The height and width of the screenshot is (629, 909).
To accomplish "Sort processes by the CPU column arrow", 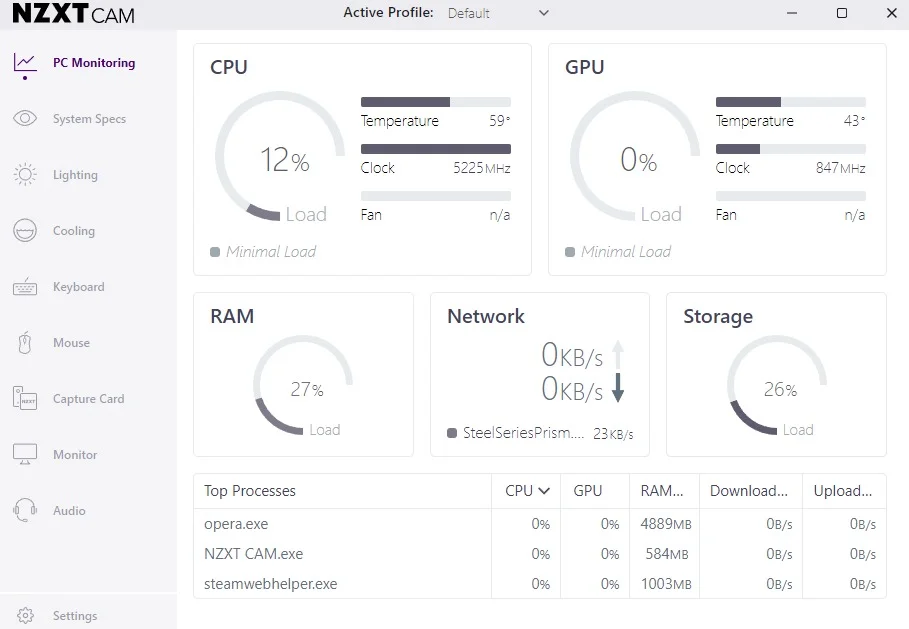I will click(545, 491).
